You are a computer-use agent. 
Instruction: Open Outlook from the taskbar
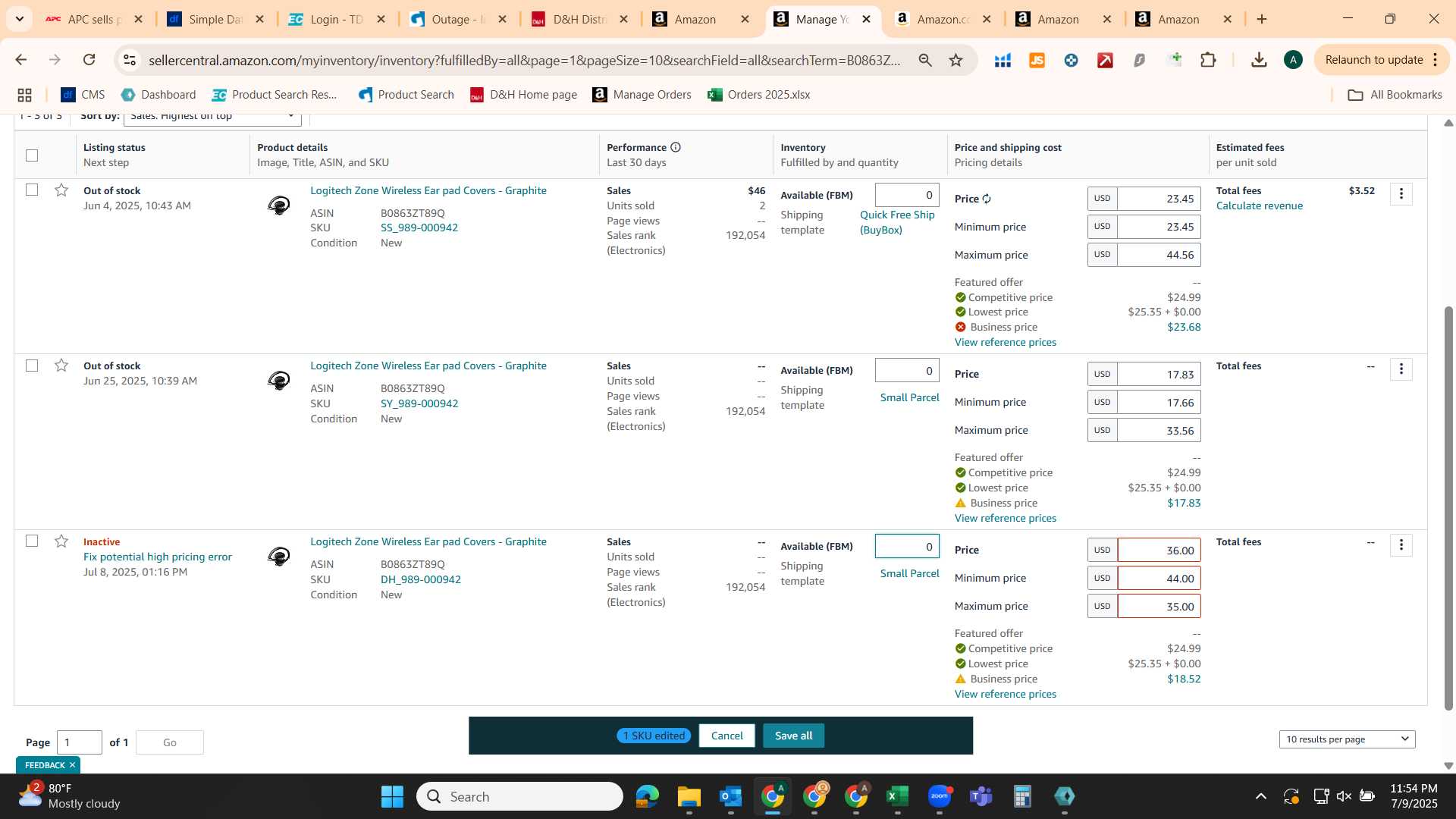[730, 796]
